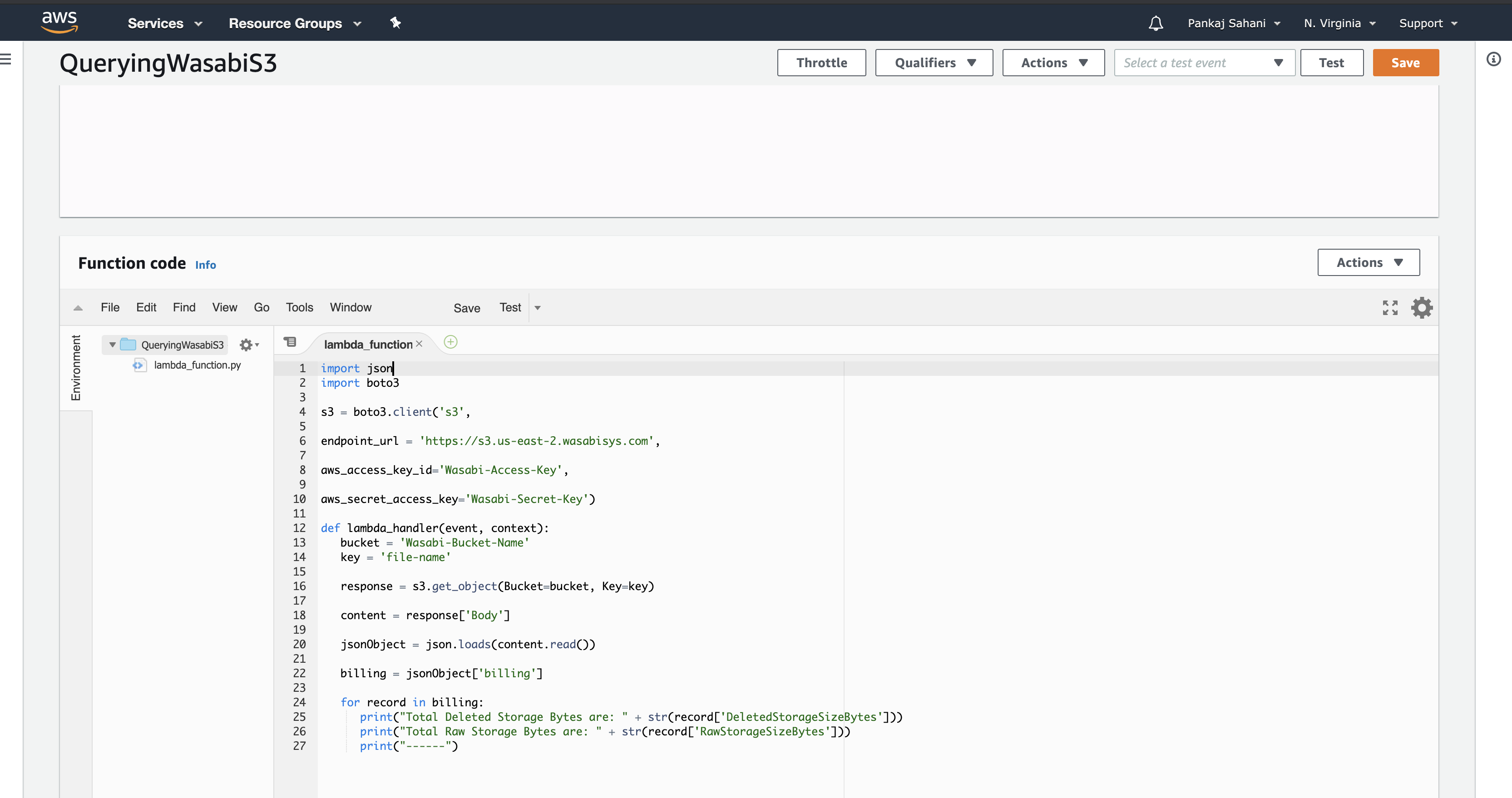Click the save button in toolbar

click(x=466, y=307)
